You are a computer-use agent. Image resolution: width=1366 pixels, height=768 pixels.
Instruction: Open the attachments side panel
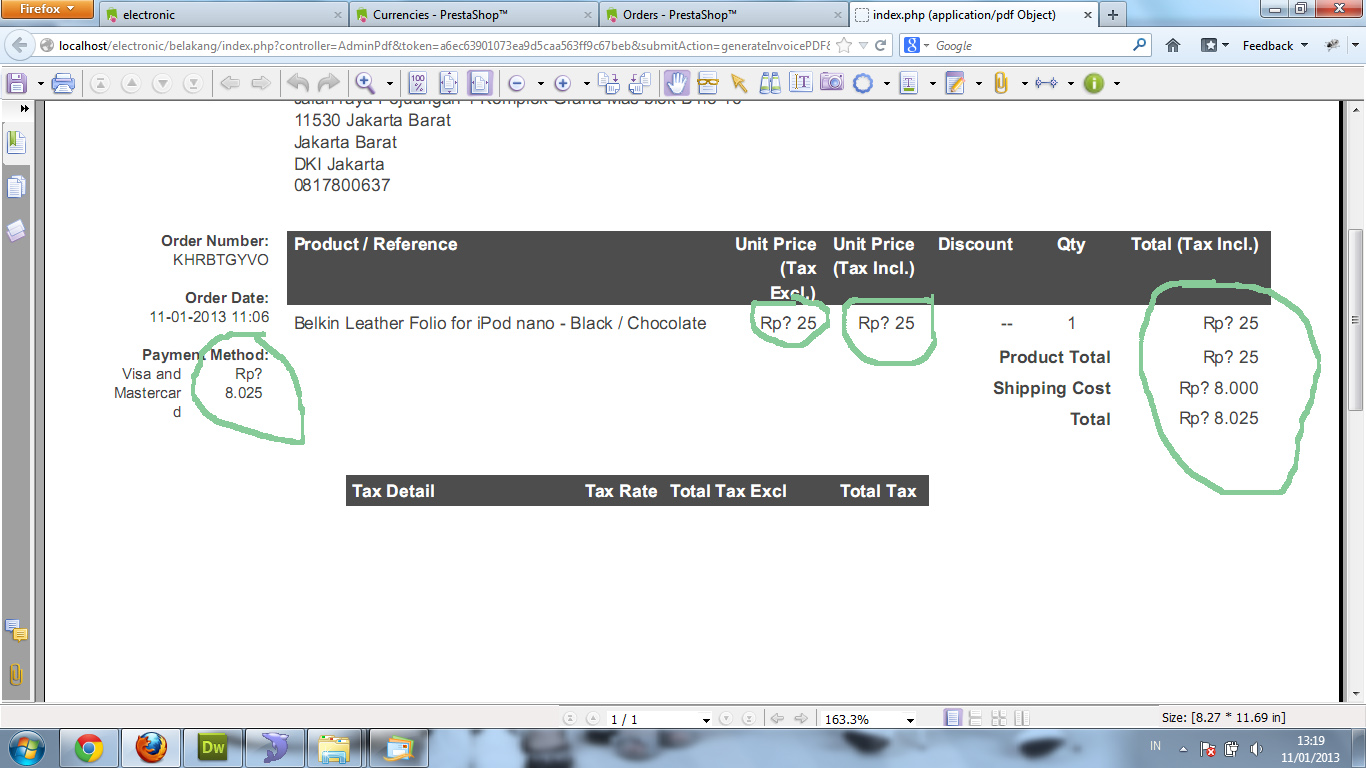point(16,674)
